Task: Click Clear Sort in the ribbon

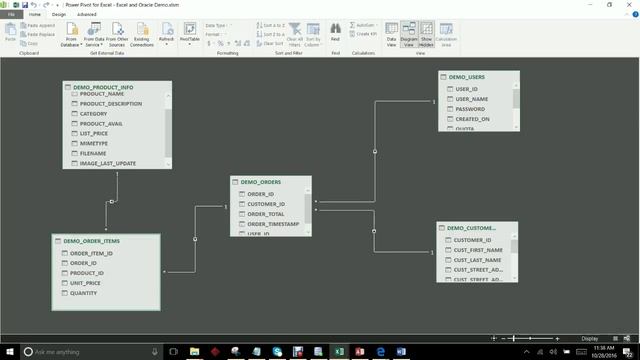Action: [x=270, y=43]
